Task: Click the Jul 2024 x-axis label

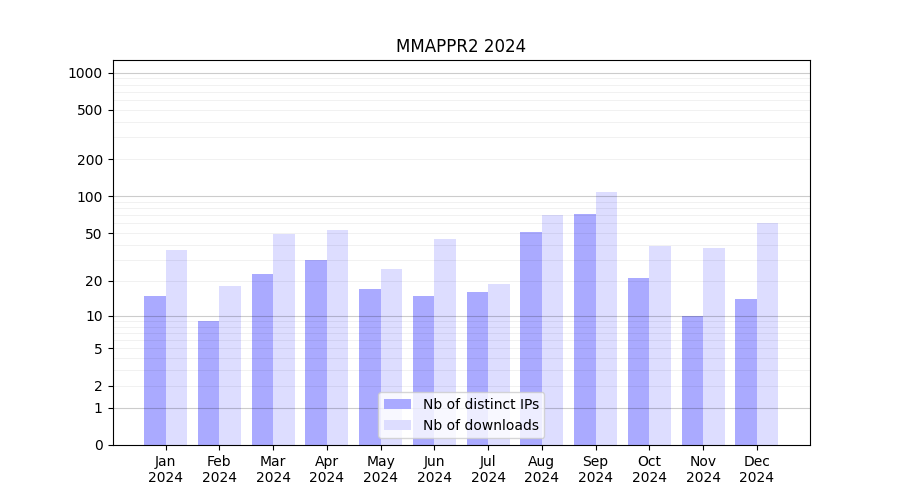Action: click(x=488, y=469)
